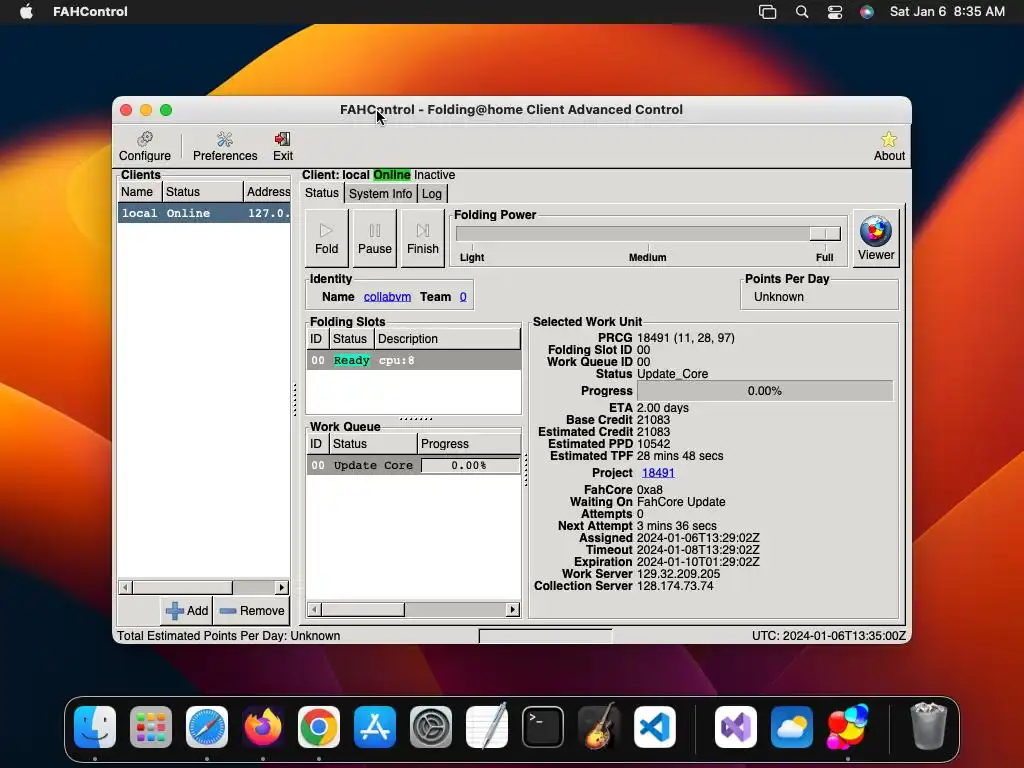Add a new client with Add

(187, 611)
